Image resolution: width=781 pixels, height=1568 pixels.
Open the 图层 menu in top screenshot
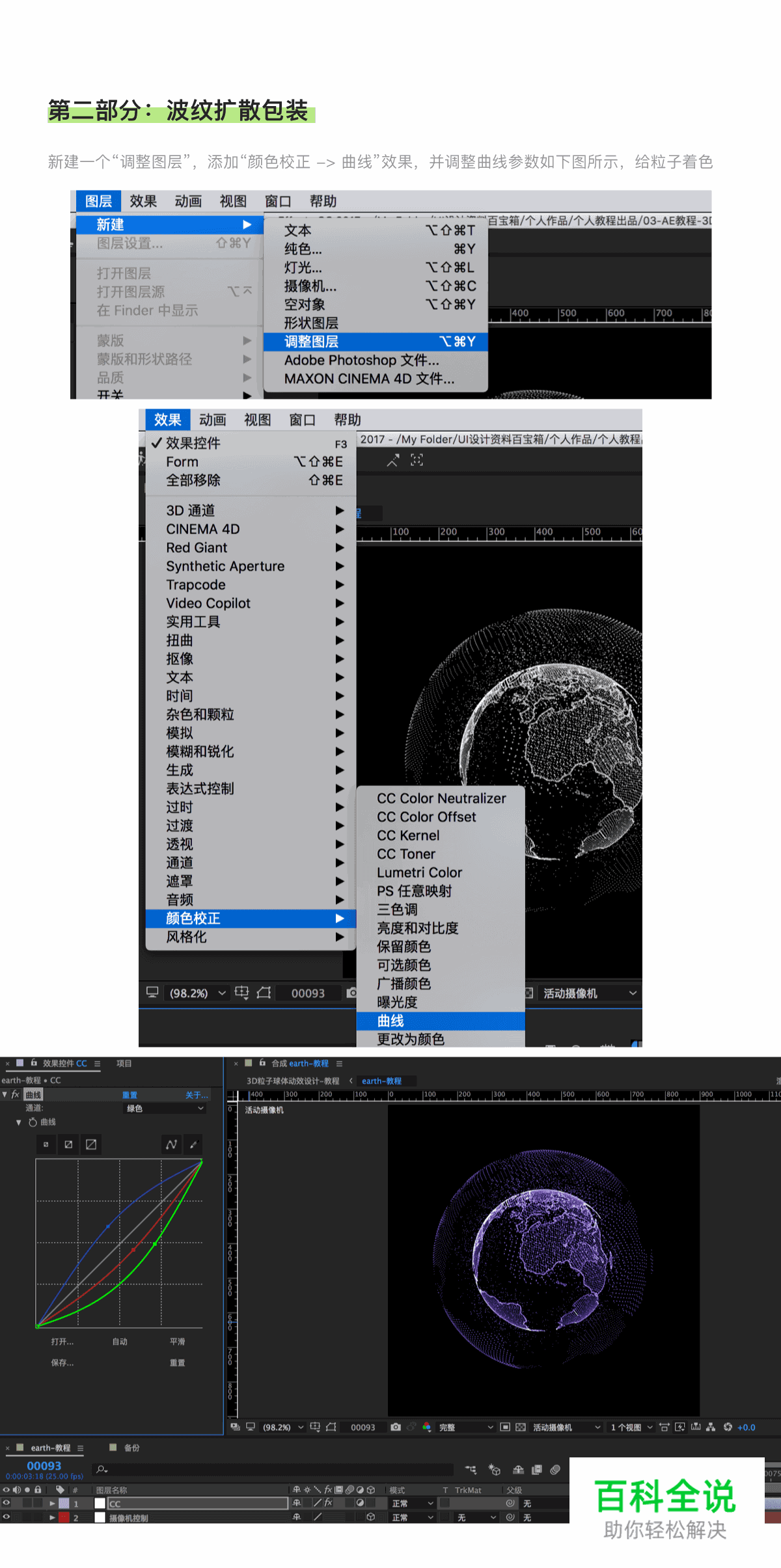point(98,201)
